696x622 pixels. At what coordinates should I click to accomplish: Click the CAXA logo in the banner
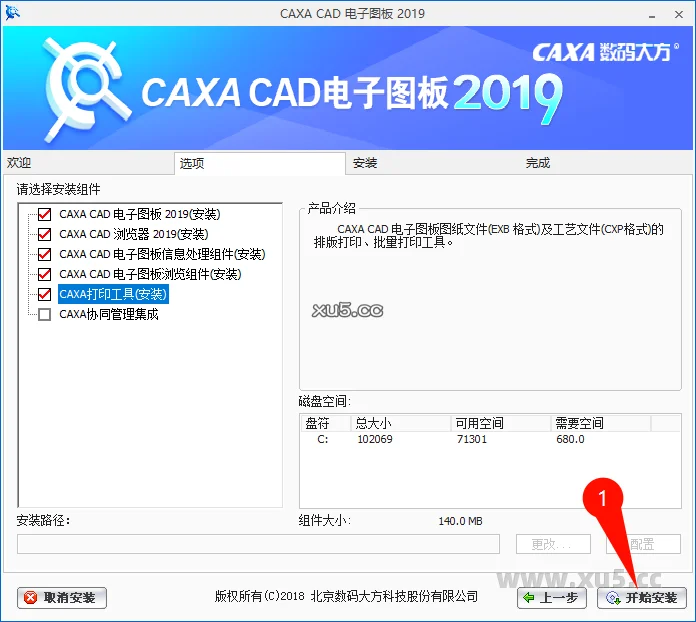point(85,88)
